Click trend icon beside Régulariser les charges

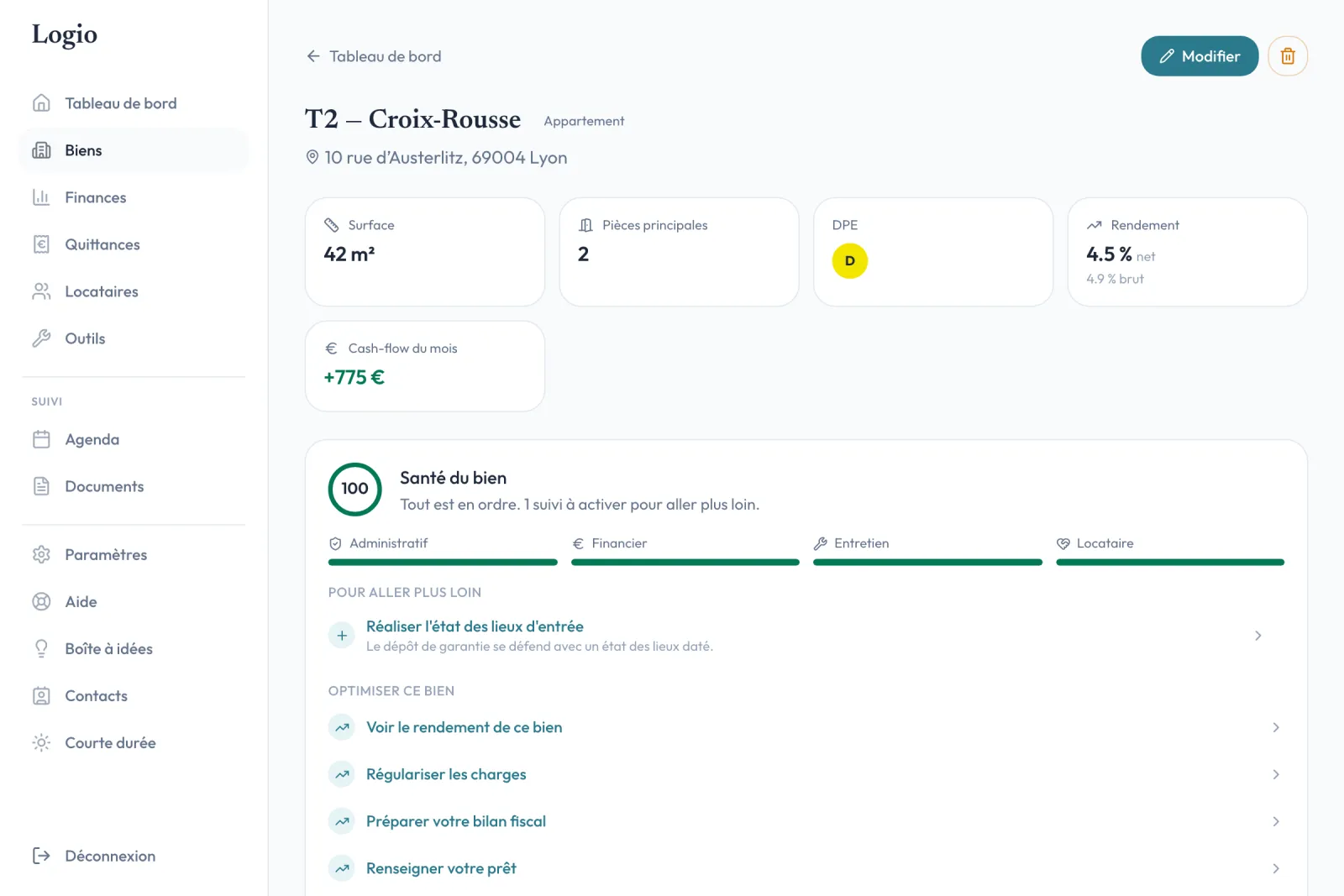(342, 774)
